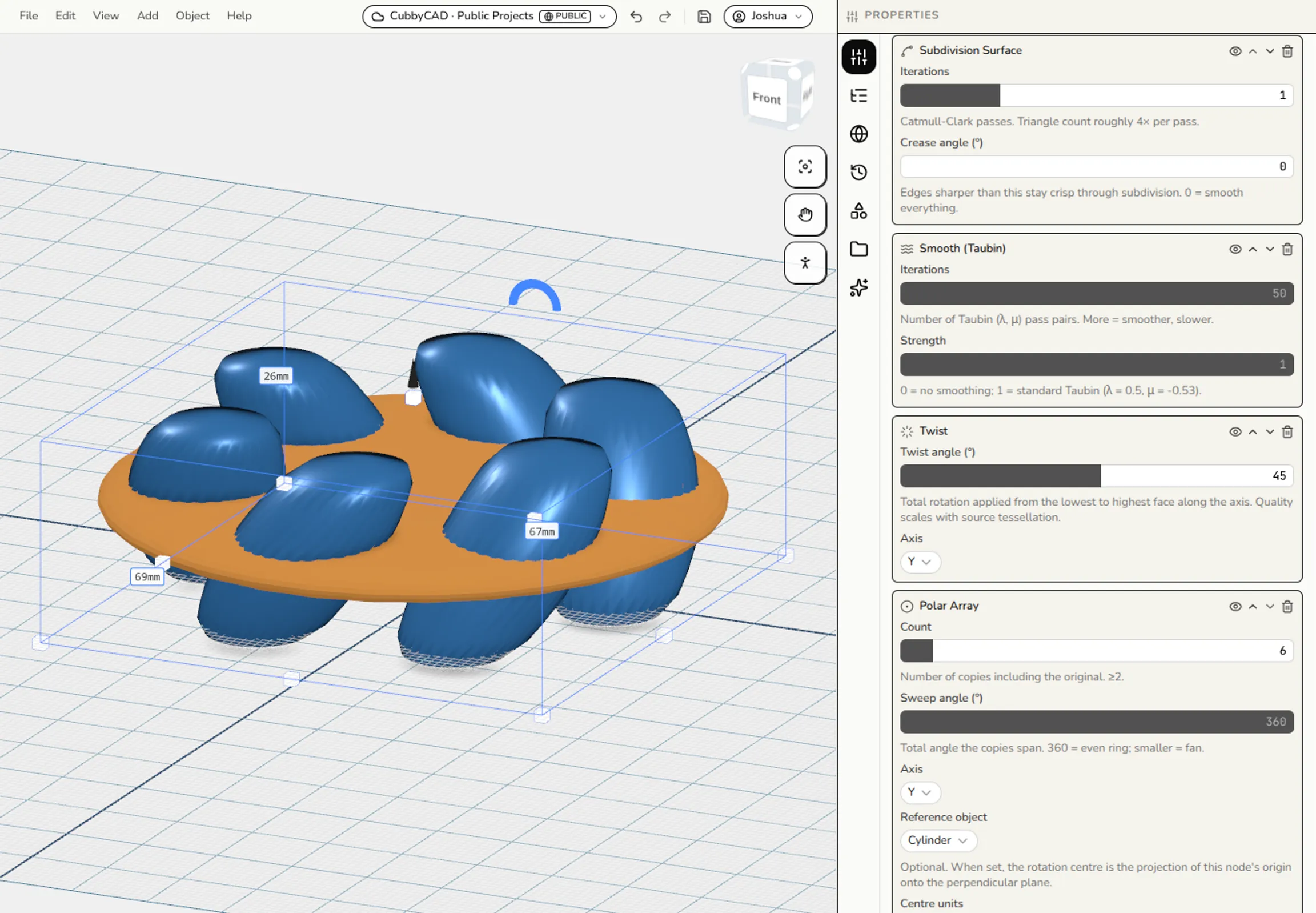This screenshot has height=913, width=1316.
Task: Click the 26mm dimension label
Action: pyautogui.click(x=276, y=376)
